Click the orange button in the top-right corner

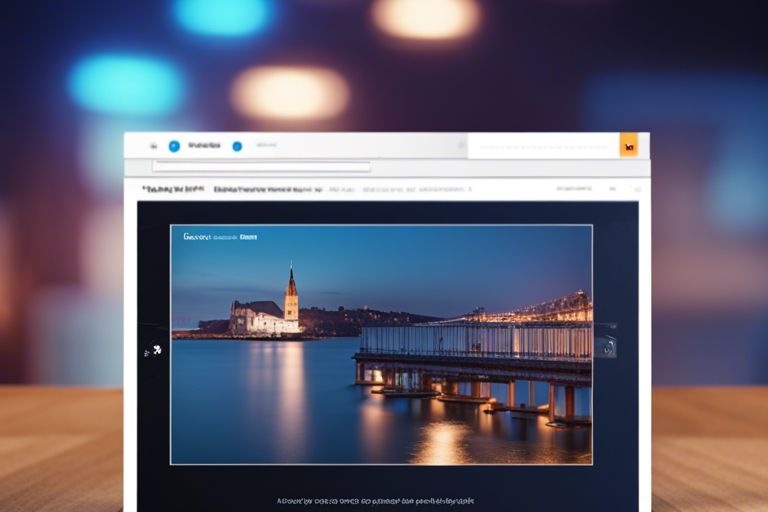coord(628,146)
